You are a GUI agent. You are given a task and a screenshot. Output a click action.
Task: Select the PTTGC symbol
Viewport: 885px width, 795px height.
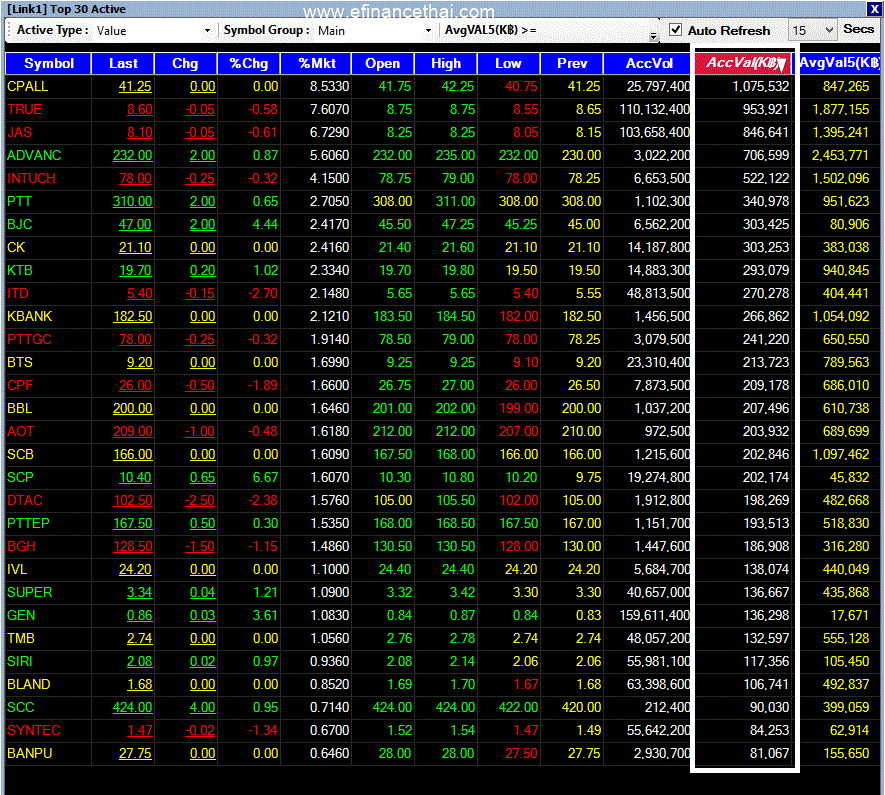click(x=29, y=339)
